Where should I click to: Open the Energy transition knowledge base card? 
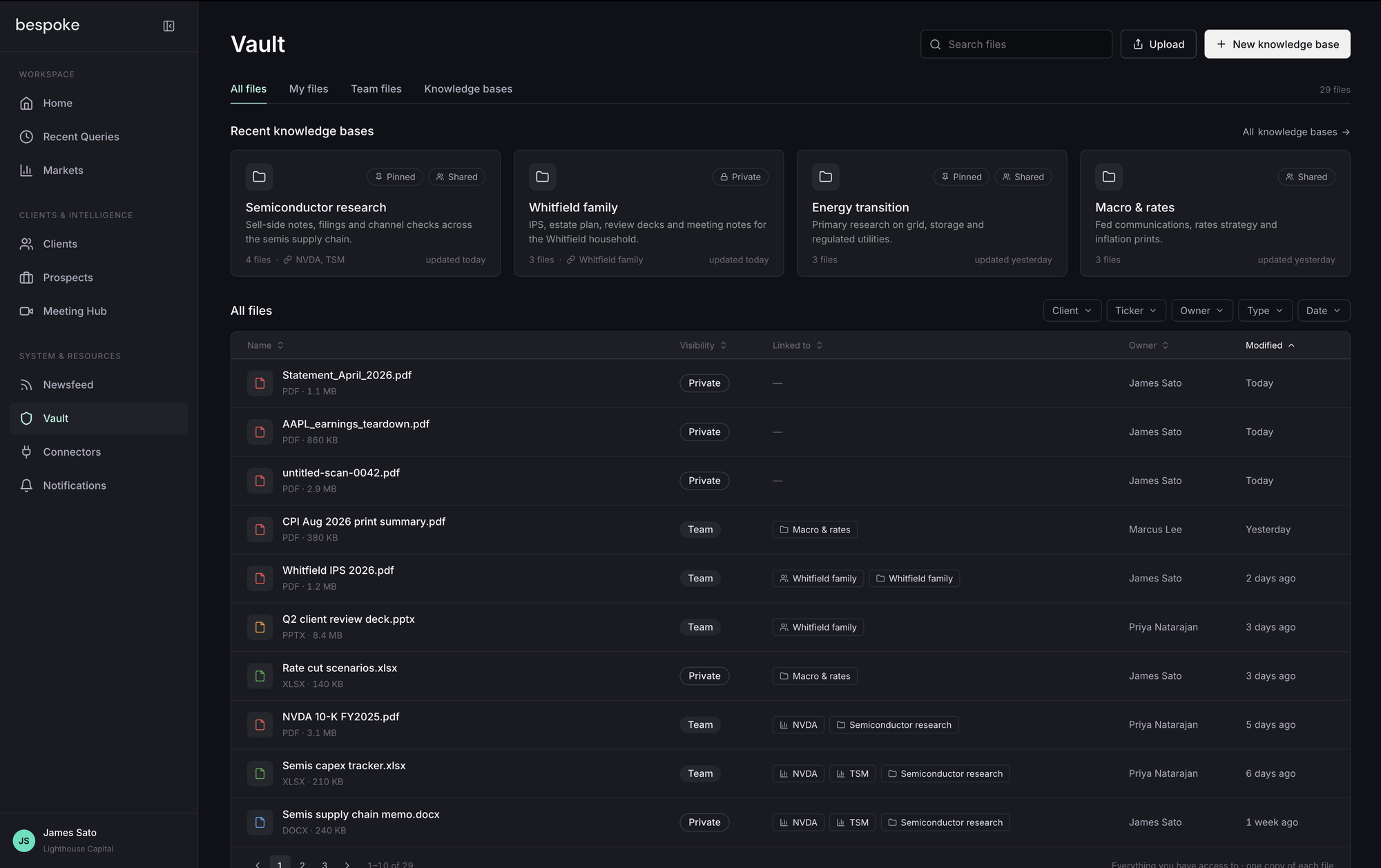point(931,213)
